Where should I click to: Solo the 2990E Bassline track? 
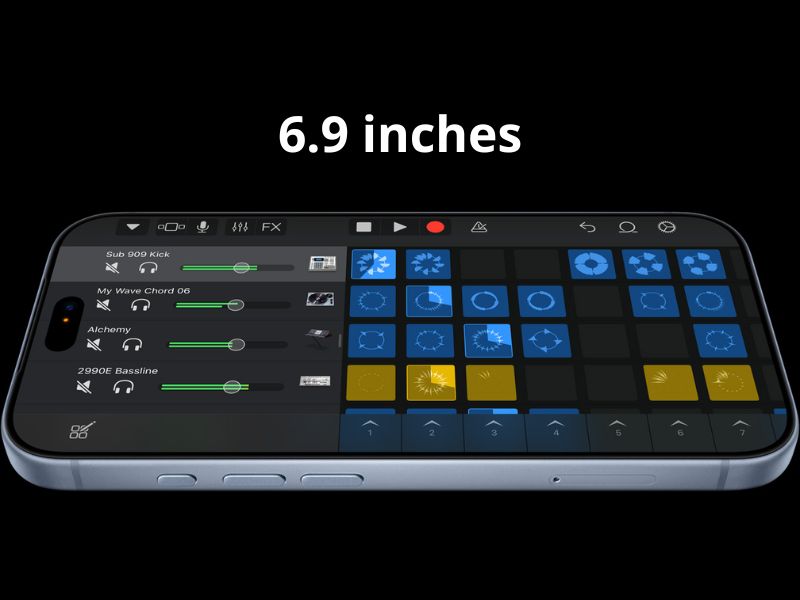click(123, 387)
